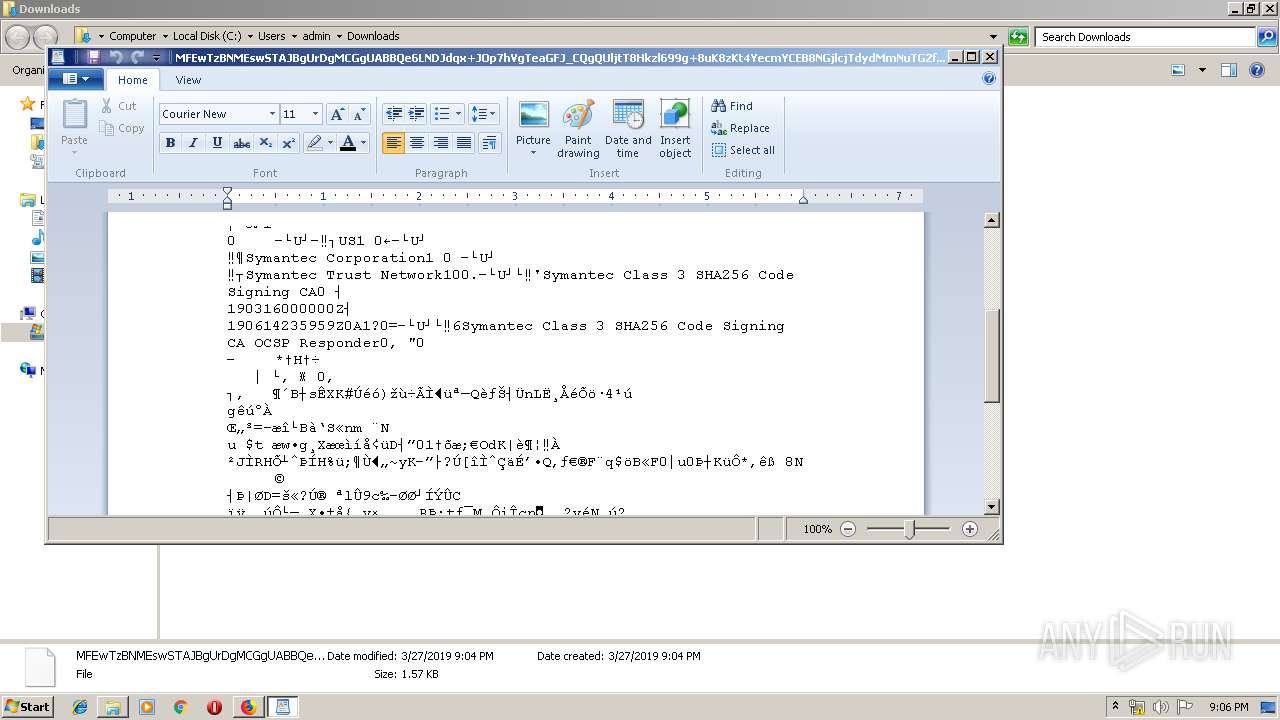
Task: Click Users in Explorer address breadcrumb
Action: pyautogui.click(x=272, y=36)
